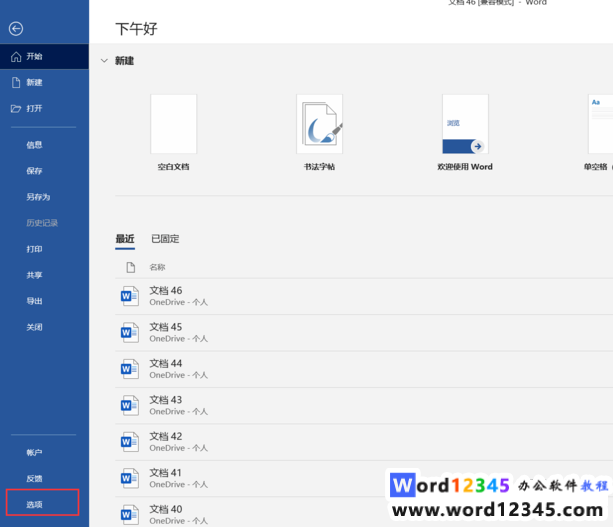Image resolution: width=613 pixels, height=527 pixels.
Task: Click the Word file icon for 文档 40
Action: click(x=129, y=514)
